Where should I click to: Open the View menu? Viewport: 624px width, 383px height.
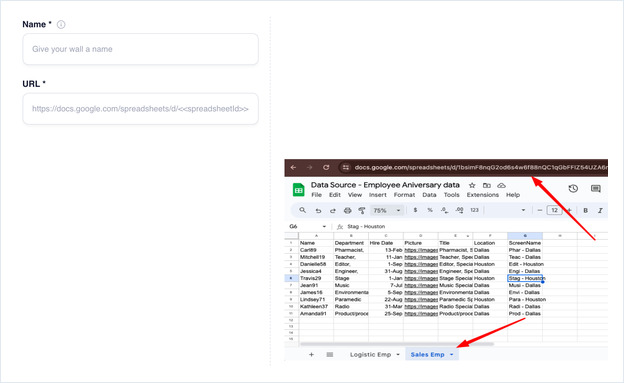point(355,195)
